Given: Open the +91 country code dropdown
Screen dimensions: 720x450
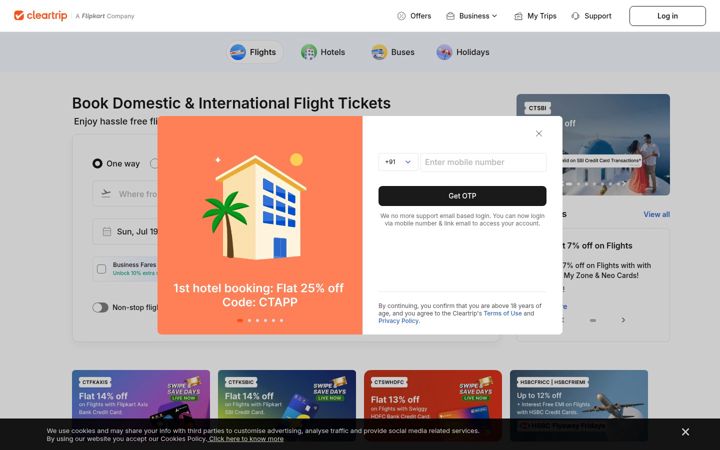Looking at the screenshot, I should [398, 162].
